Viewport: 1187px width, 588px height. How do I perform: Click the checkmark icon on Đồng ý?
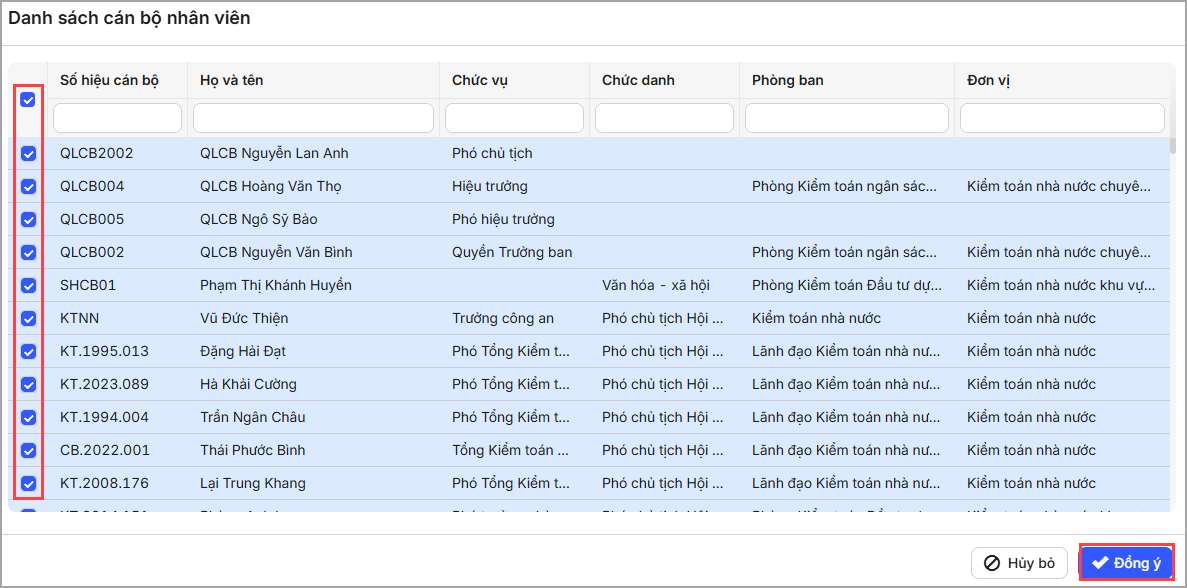click(1100, 563)
